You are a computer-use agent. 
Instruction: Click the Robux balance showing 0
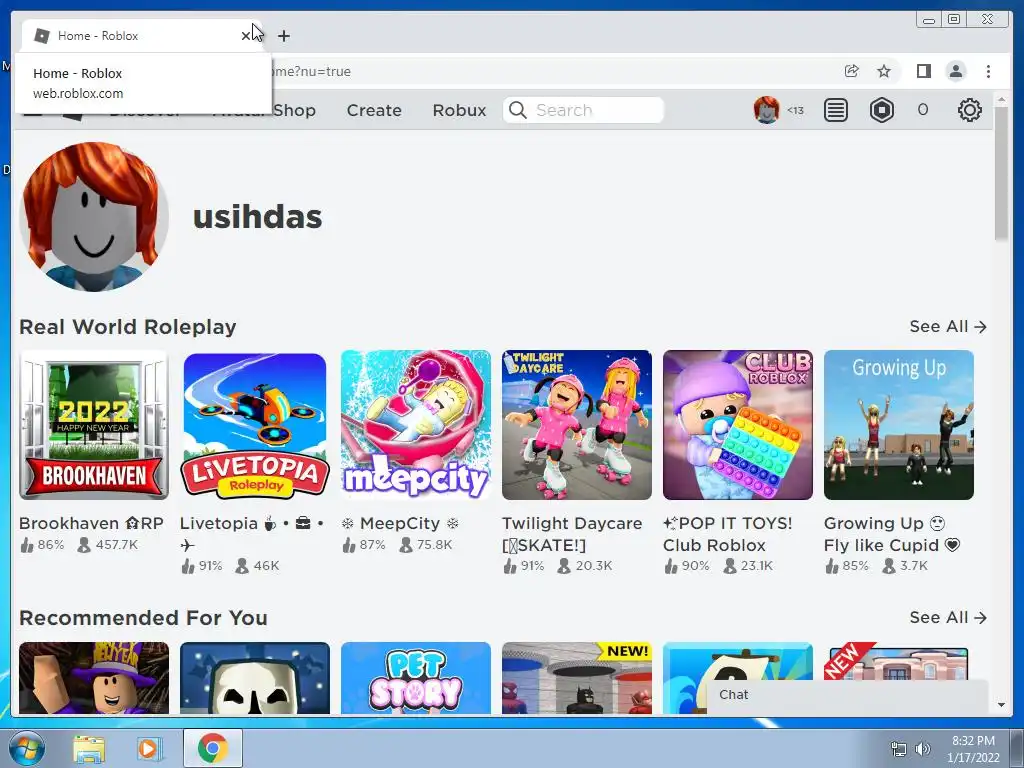tap(923, 110)
